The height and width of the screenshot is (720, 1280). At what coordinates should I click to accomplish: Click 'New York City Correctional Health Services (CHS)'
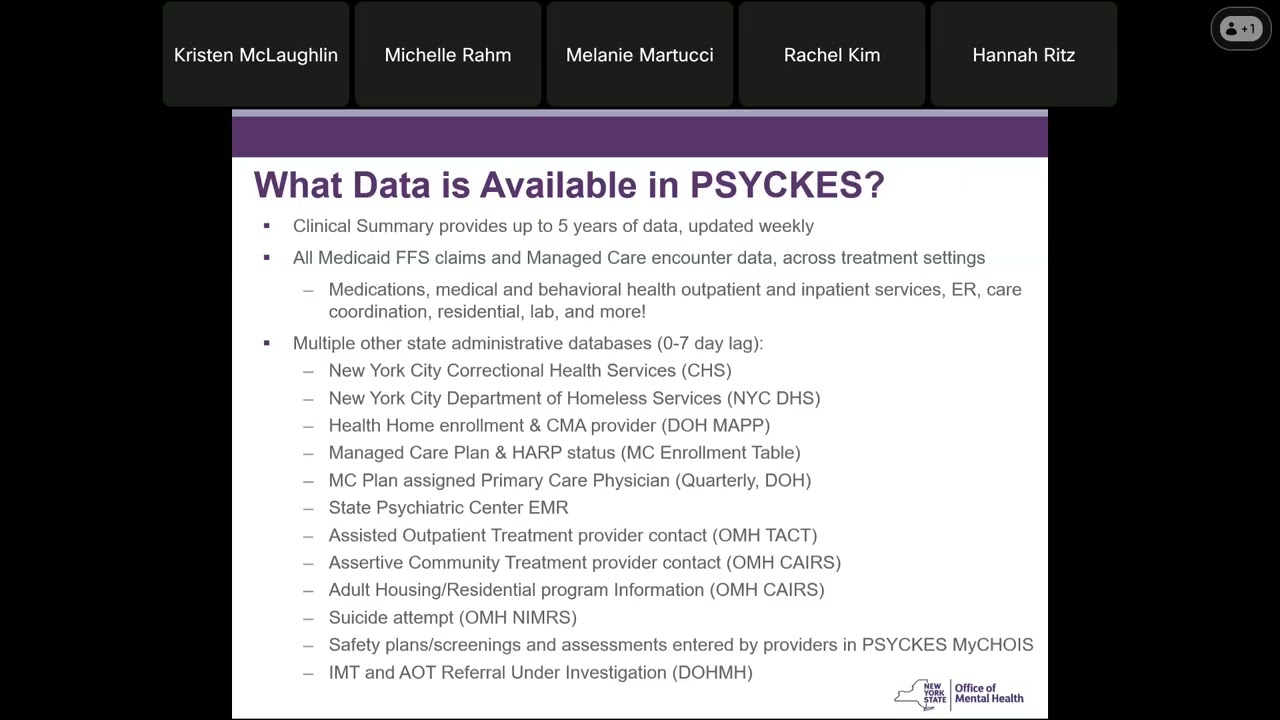click(530, 370)
